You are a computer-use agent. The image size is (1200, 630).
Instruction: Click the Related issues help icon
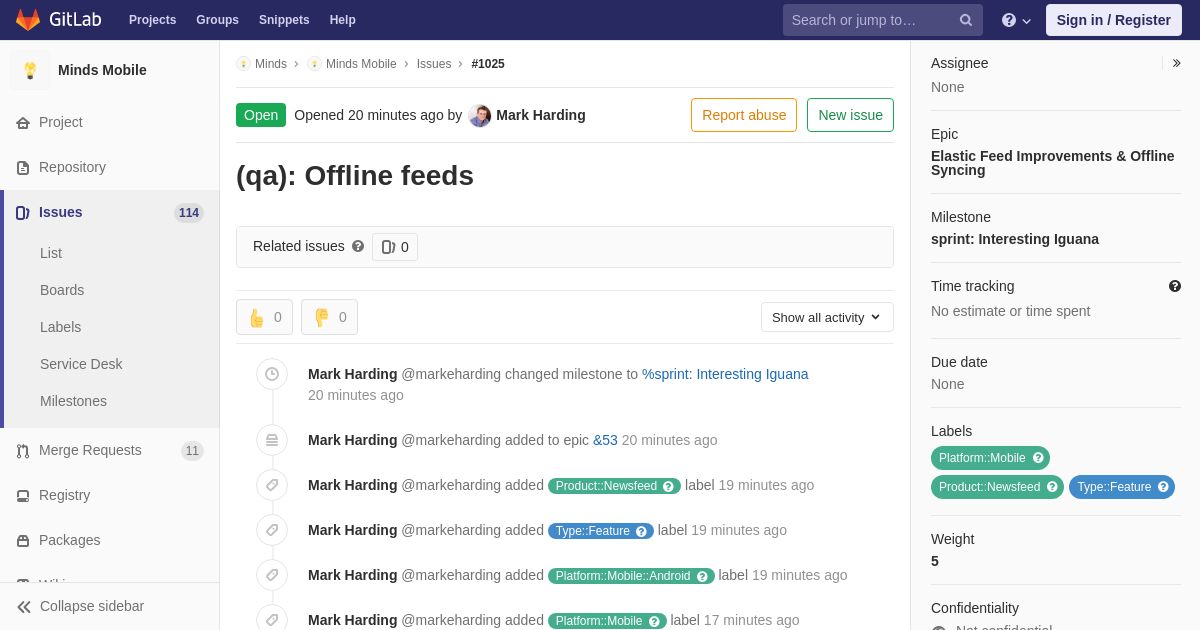tap(358, 246)
